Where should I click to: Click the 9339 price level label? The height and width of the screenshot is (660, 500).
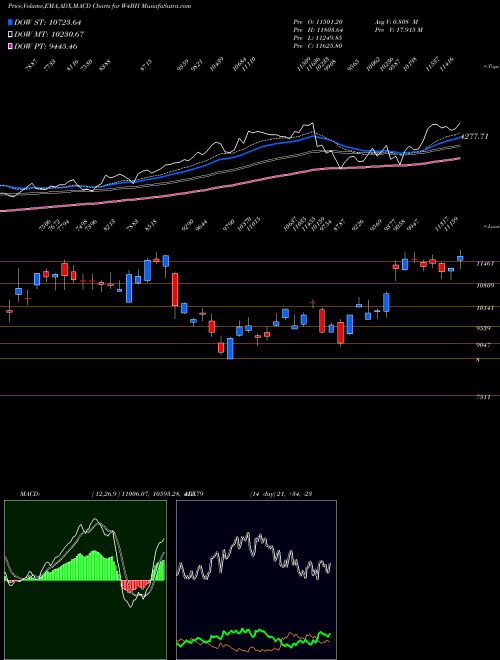(484, 328)
